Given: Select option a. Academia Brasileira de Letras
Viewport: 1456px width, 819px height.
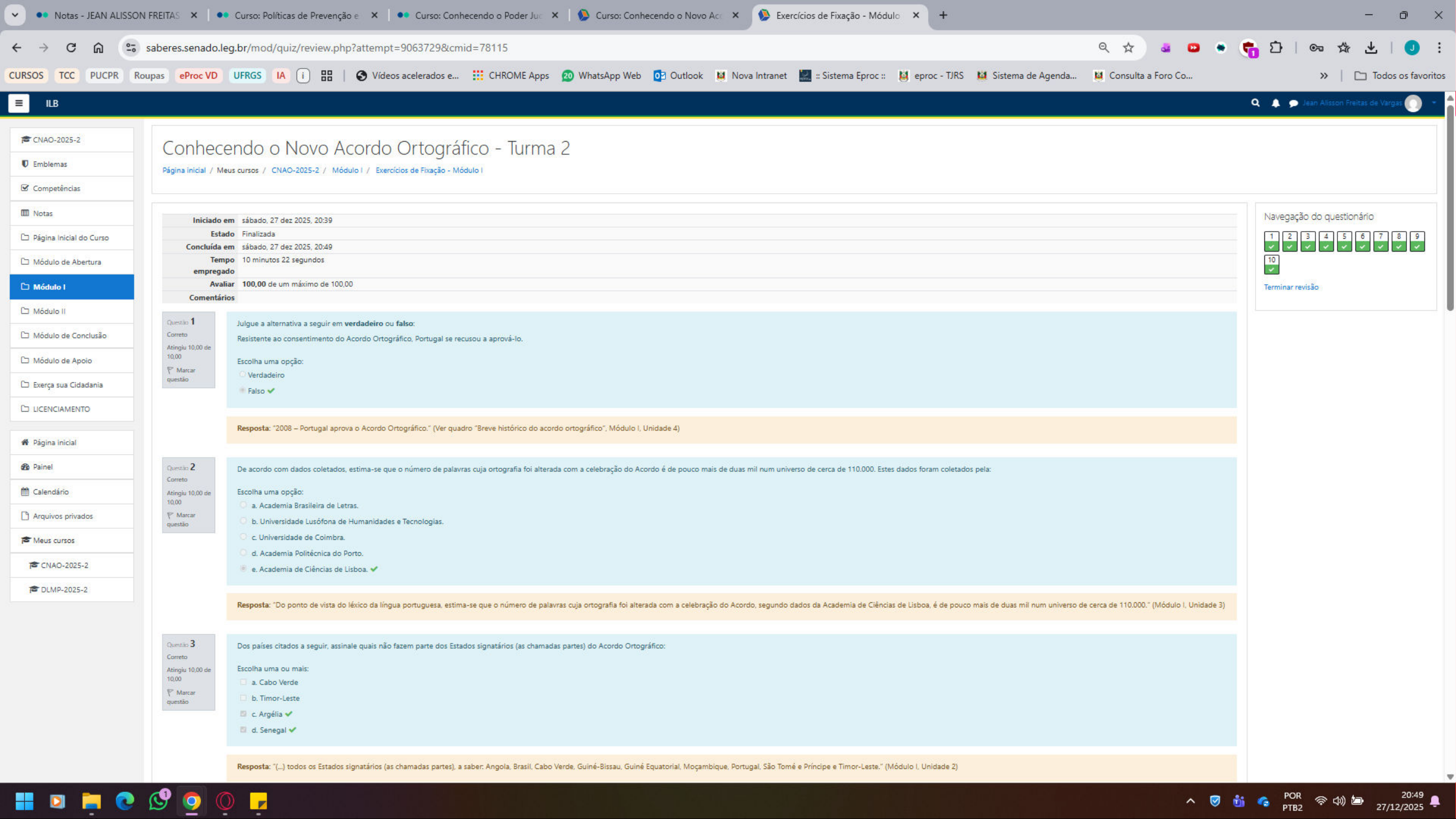Looking at the screenshot, I should [243, 505].
